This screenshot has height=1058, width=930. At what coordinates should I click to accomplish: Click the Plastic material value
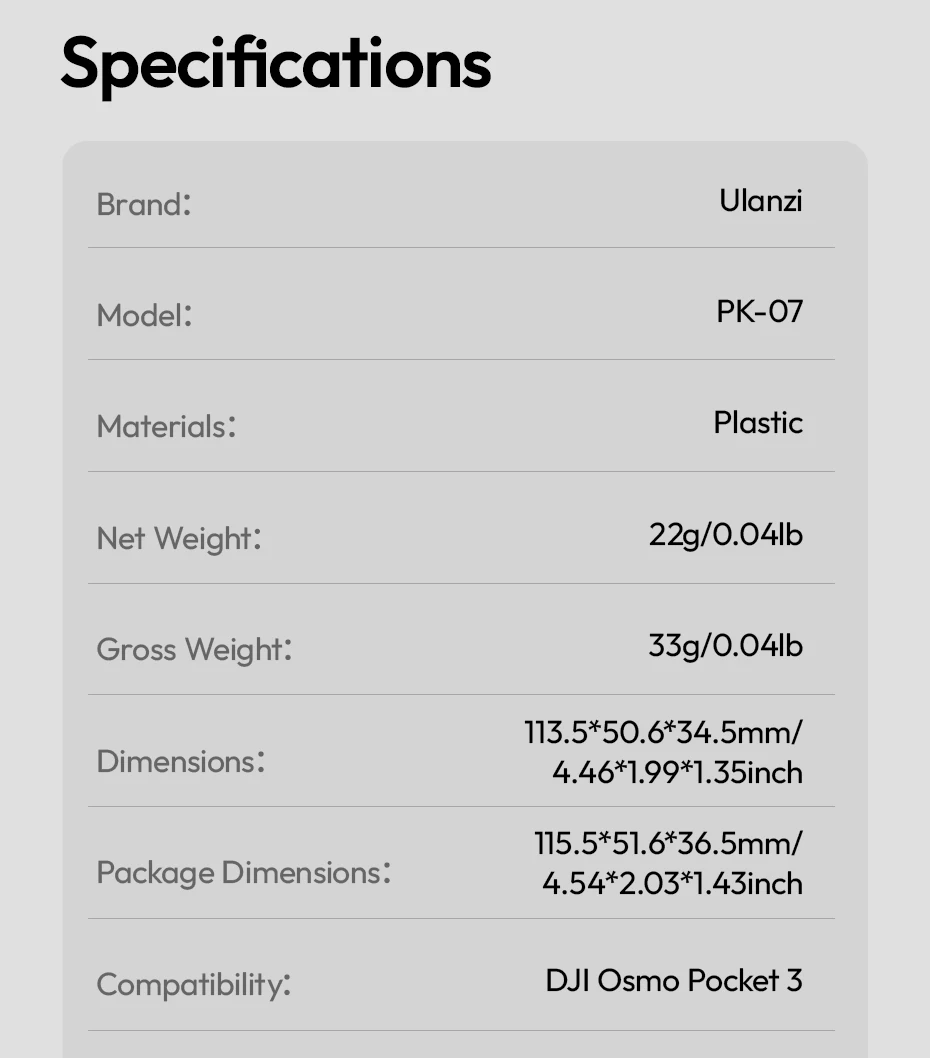pyautogui.click(x=758, y=422)
